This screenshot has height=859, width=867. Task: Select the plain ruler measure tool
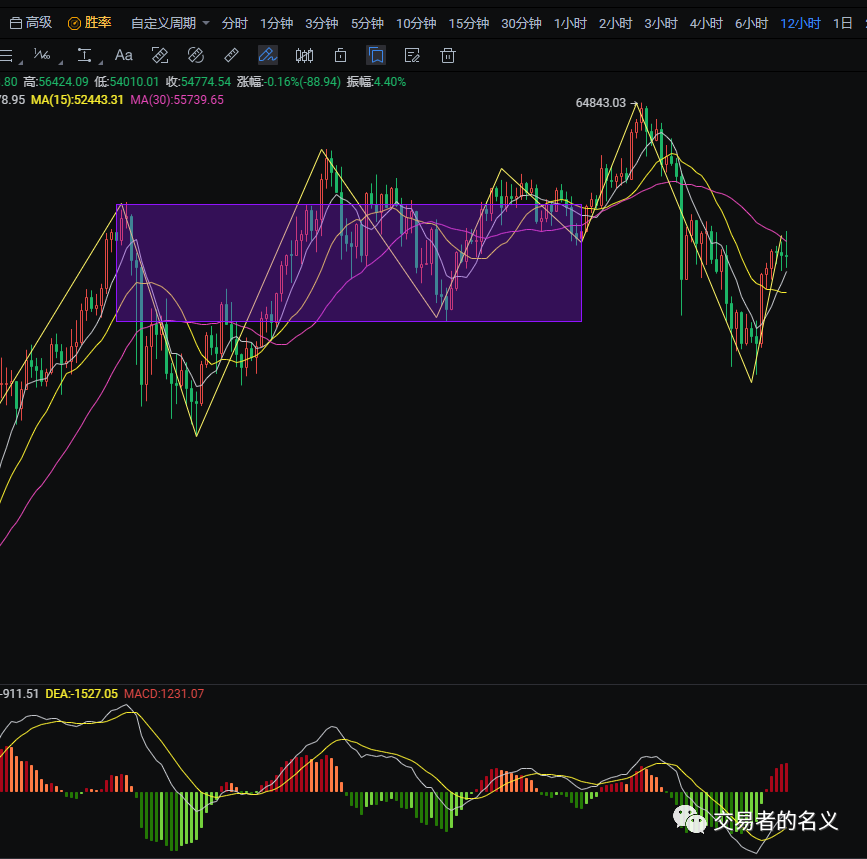(x=231, y=55)
